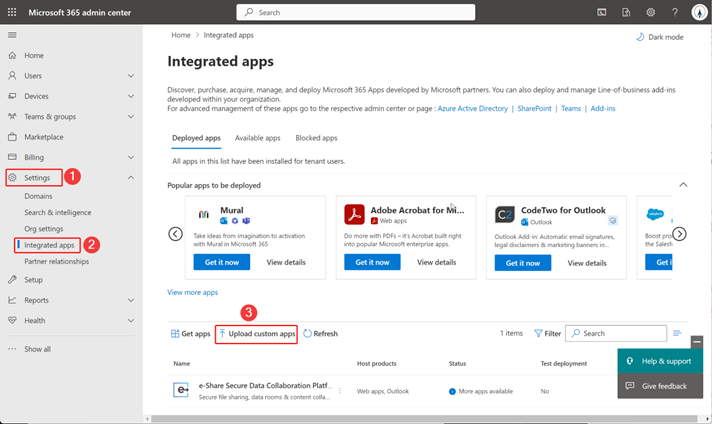Viewport: 712px width, 424px height.
Task: Click the Users person icon
Action: (12, 75)
